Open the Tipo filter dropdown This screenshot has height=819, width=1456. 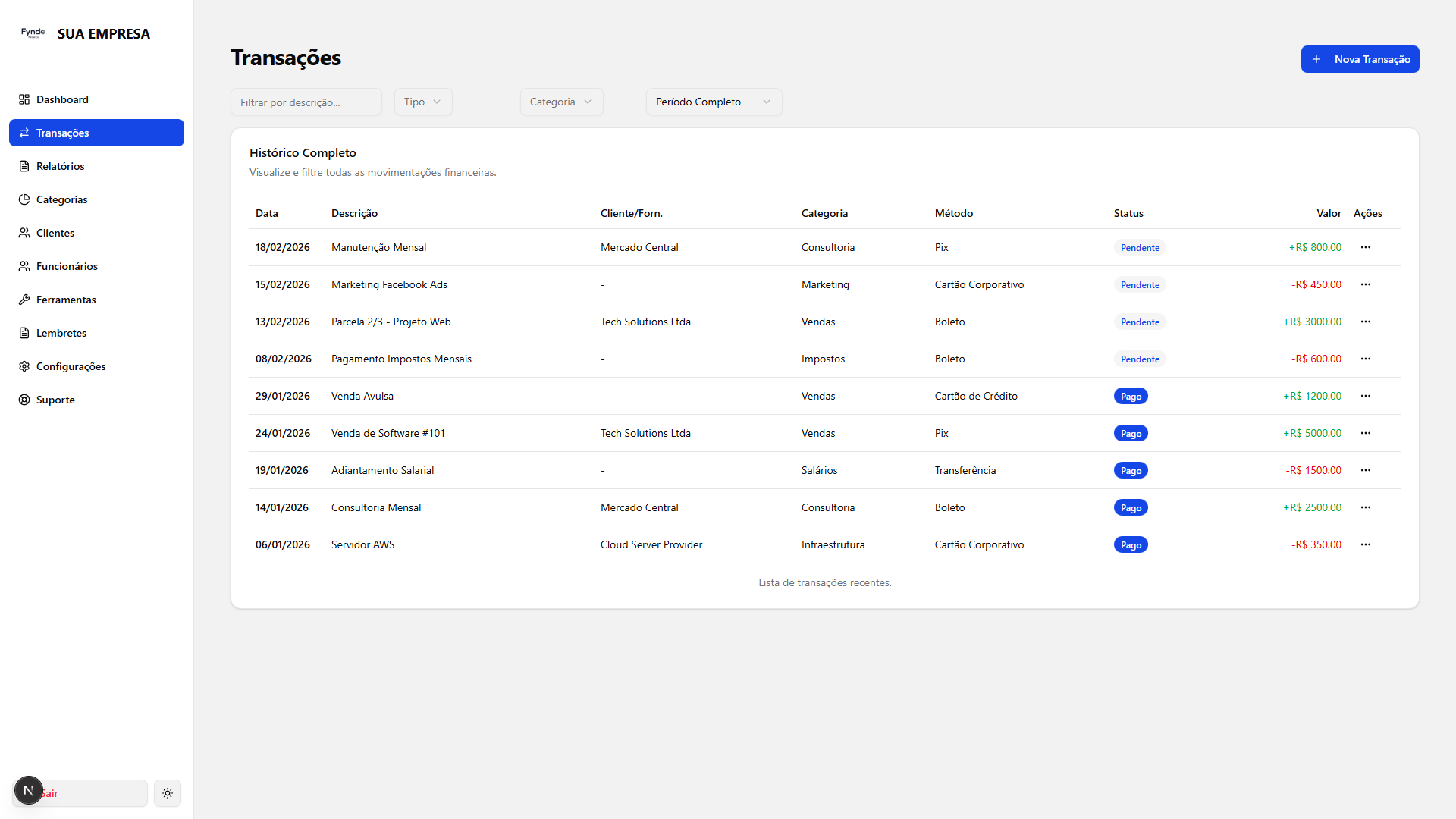click(422, 102)
